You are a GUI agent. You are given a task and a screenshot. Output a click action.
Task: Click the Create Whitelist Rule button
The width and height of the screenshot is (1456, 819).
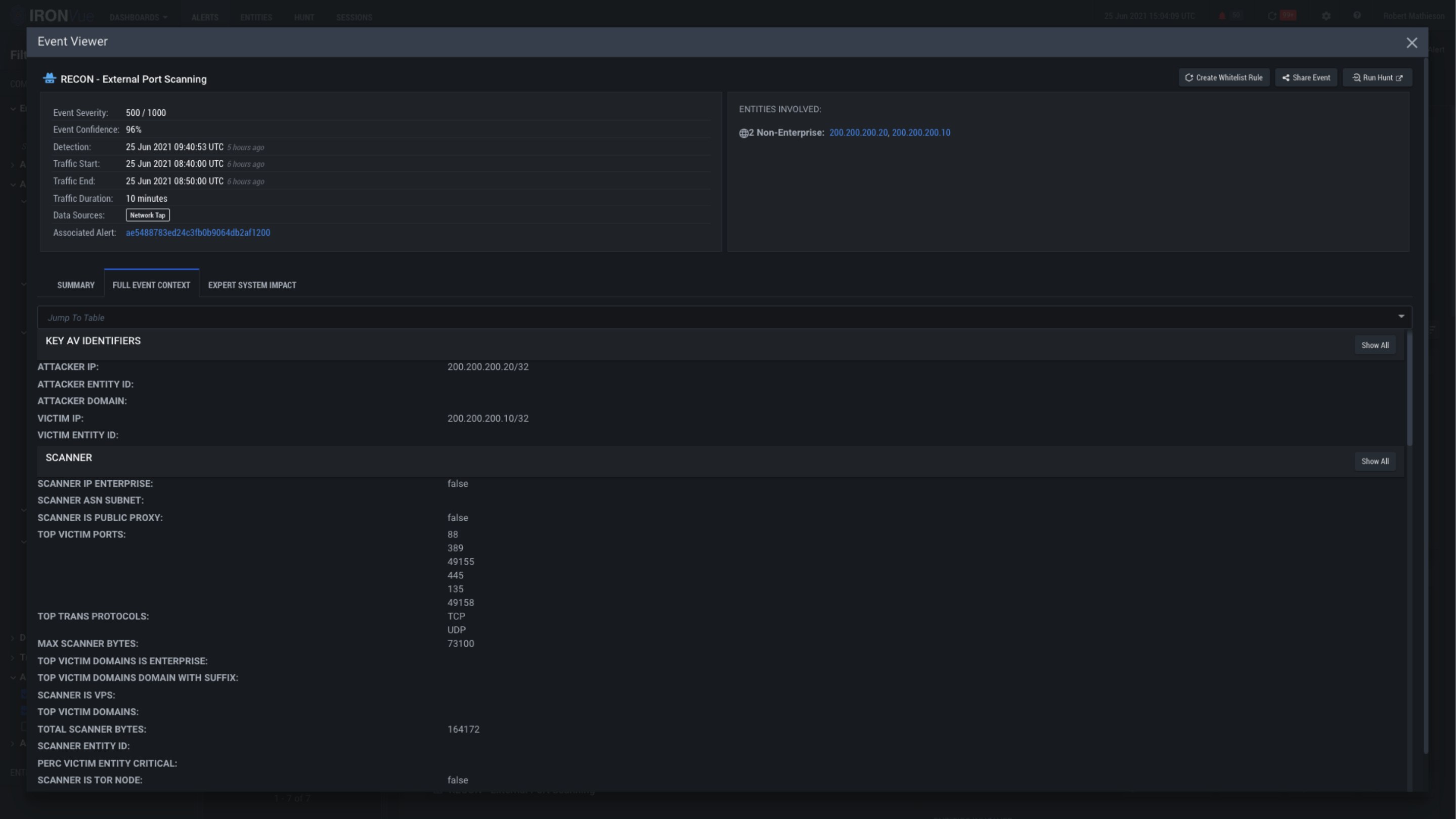[x=1224, y=78]
